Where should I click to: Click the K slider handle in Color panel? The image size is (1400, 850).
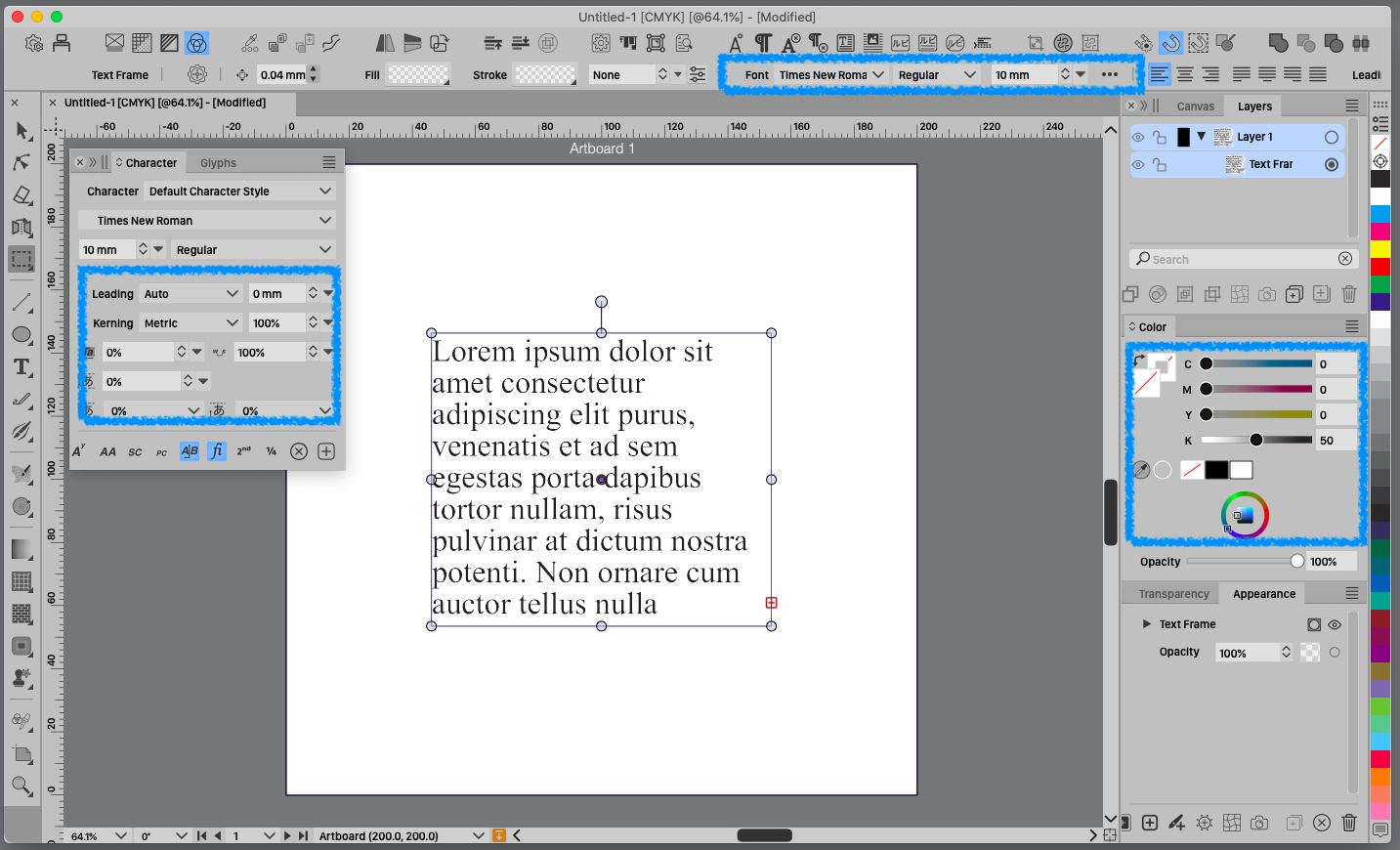point(1256,440)
